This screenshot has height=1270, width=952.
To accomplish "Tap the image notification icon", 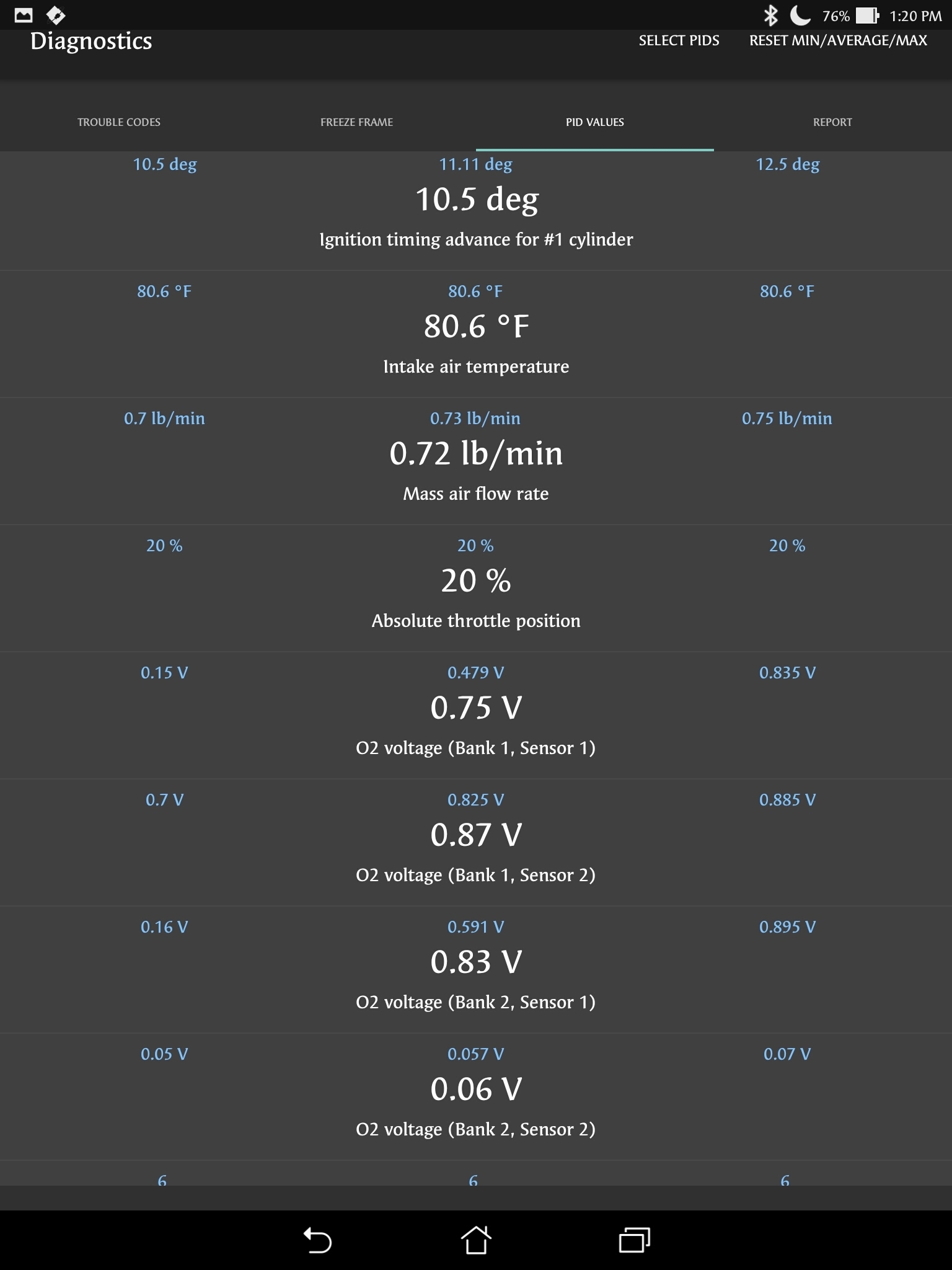I will click(24, 16).
